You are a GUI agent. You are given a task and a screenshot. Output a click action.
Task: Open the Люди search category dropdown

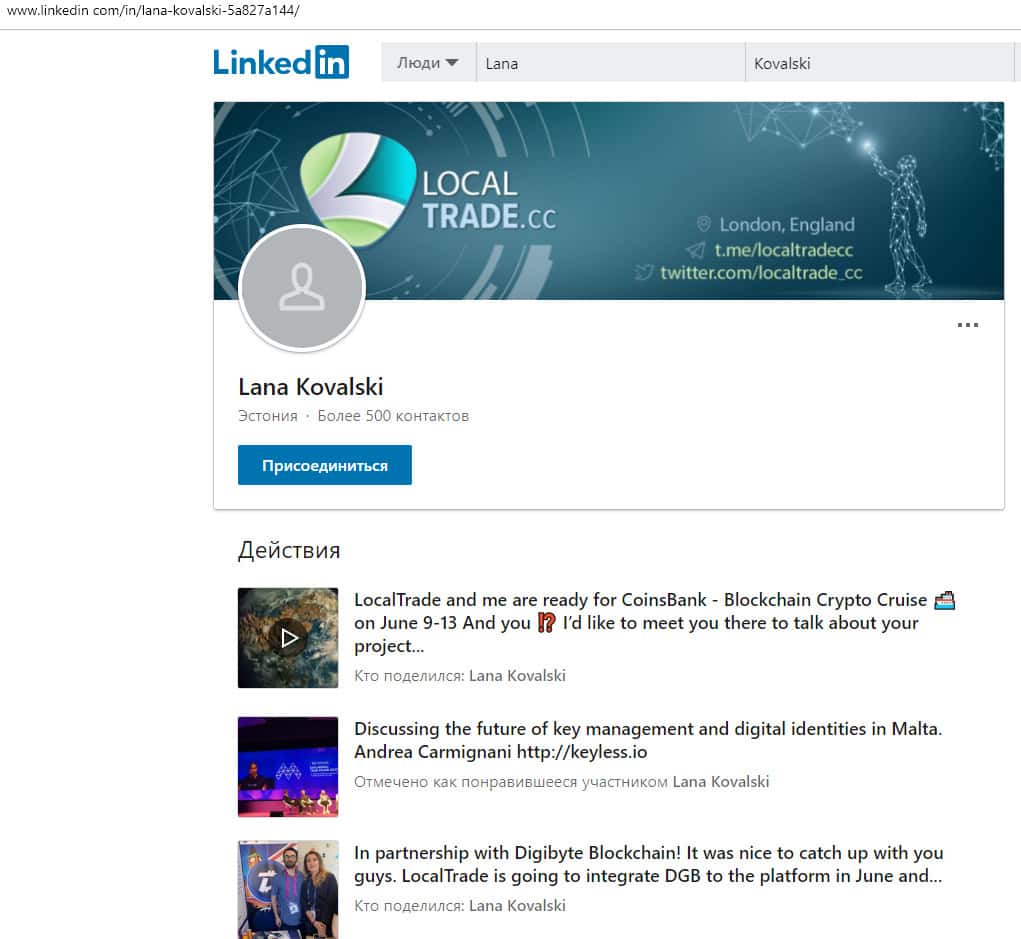(427, 62)
